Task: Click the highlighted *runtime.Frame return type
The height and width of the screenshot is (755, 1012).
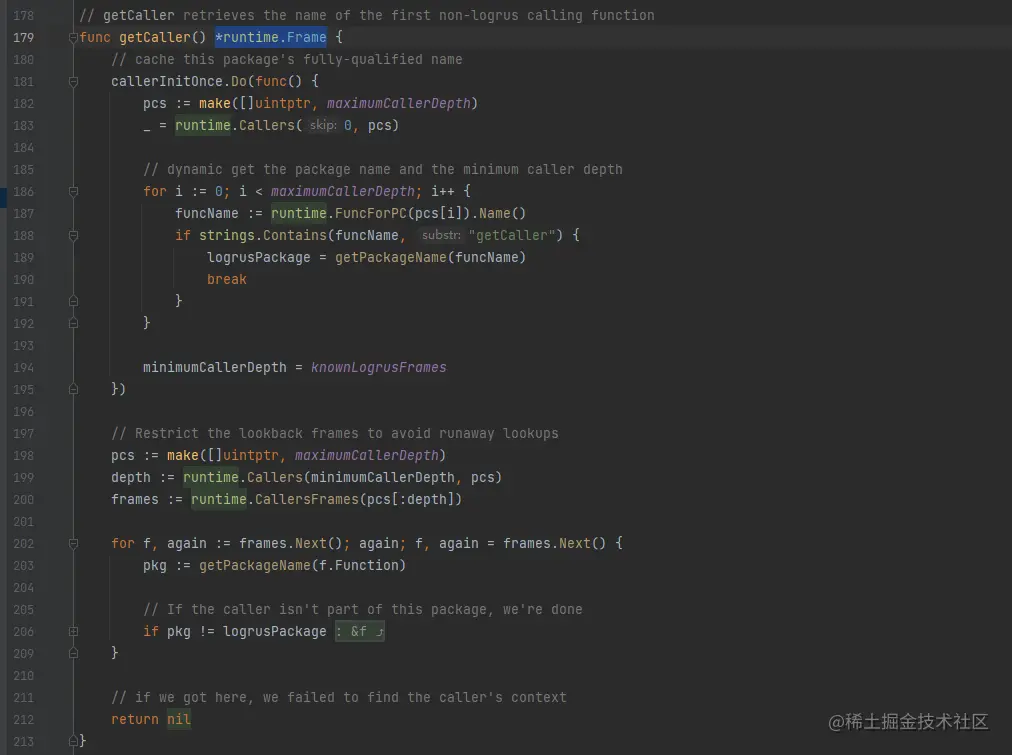Action: (x=270, y=37)
